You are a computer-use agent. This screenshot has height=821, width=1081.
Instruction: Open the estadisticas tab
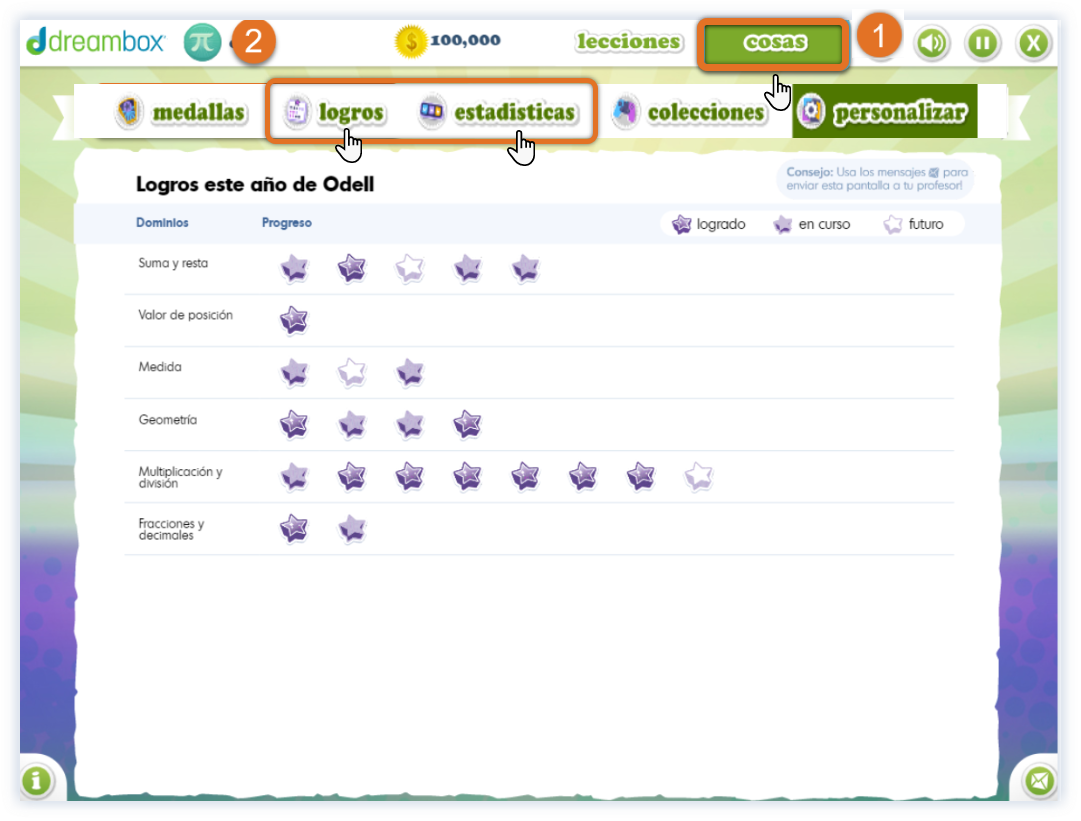497,112
